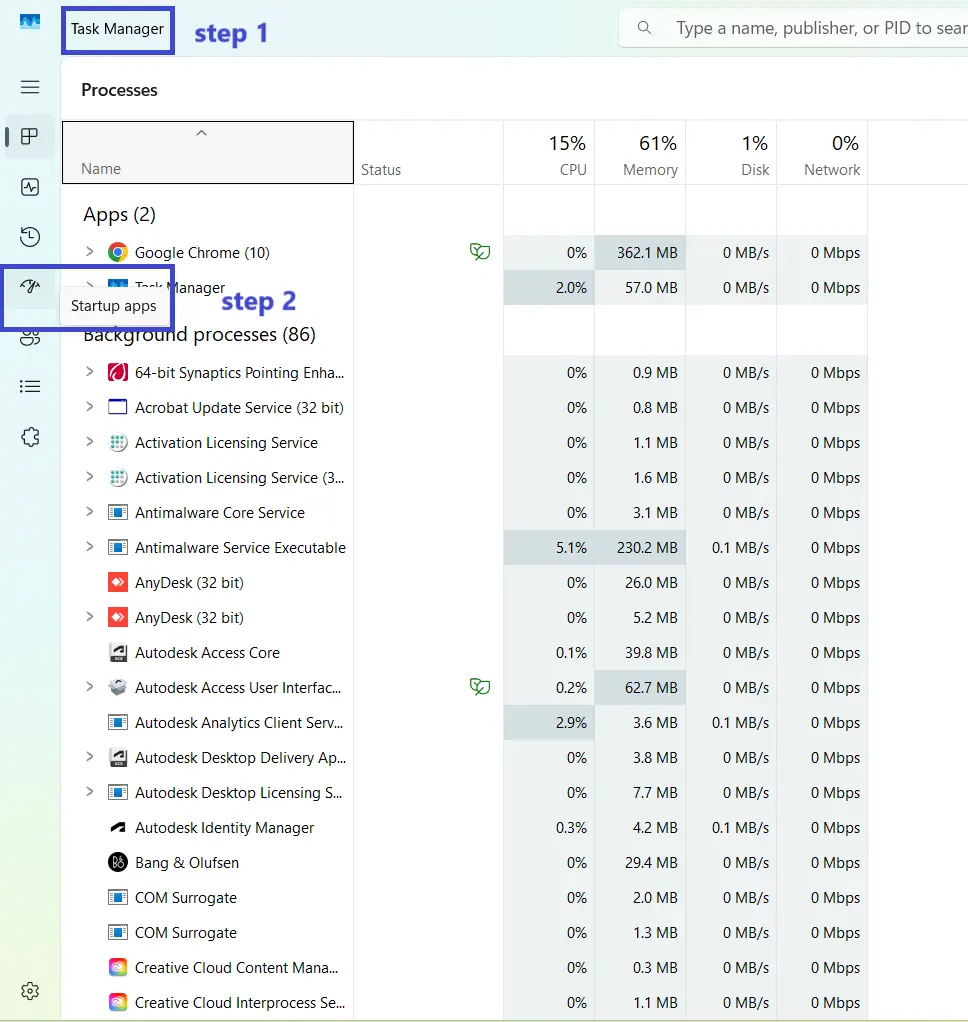
Task: Open the Services puzzle-piece icon
Action: pyautogui.click(x=30, y=437)
